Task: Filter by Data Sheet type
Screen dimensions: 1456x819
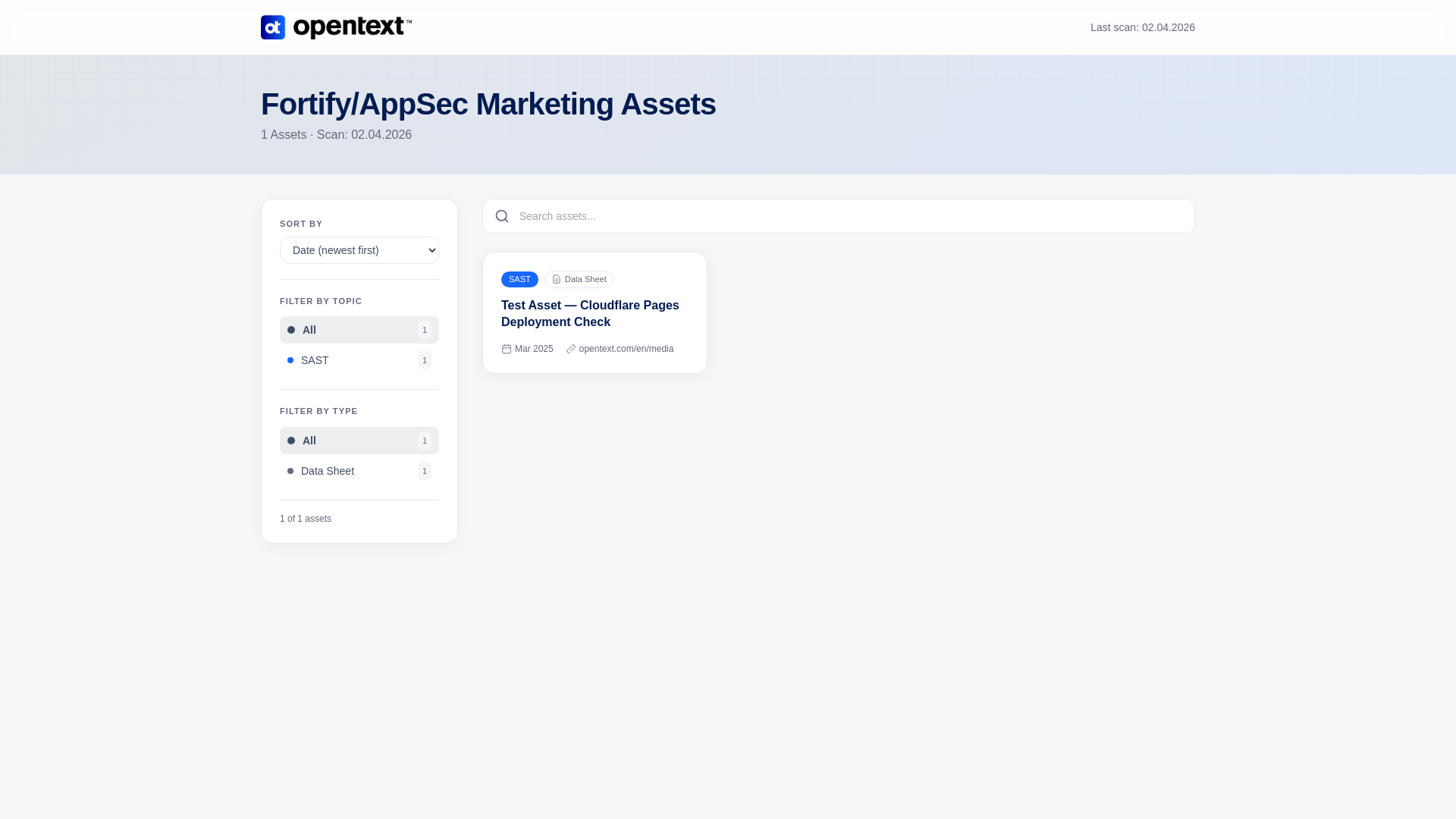Action: click(x=359, y=471)
